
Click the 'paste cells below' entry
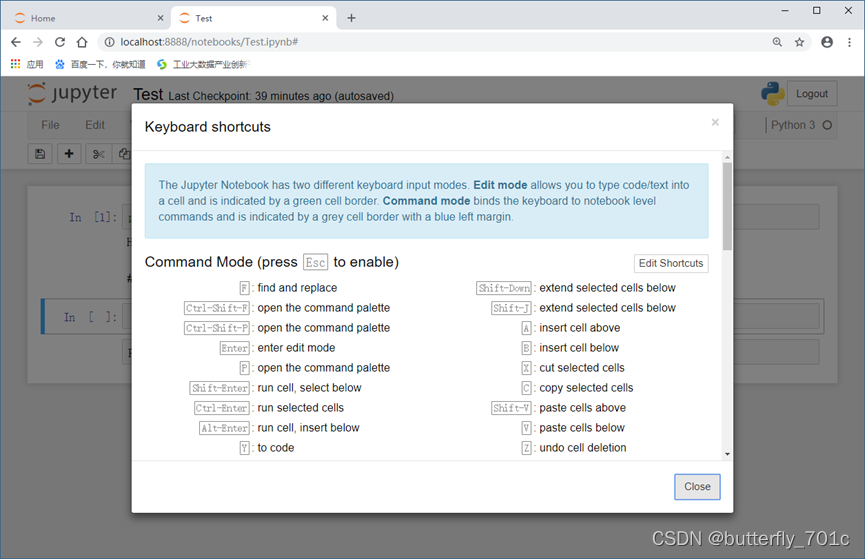[581, 428]
